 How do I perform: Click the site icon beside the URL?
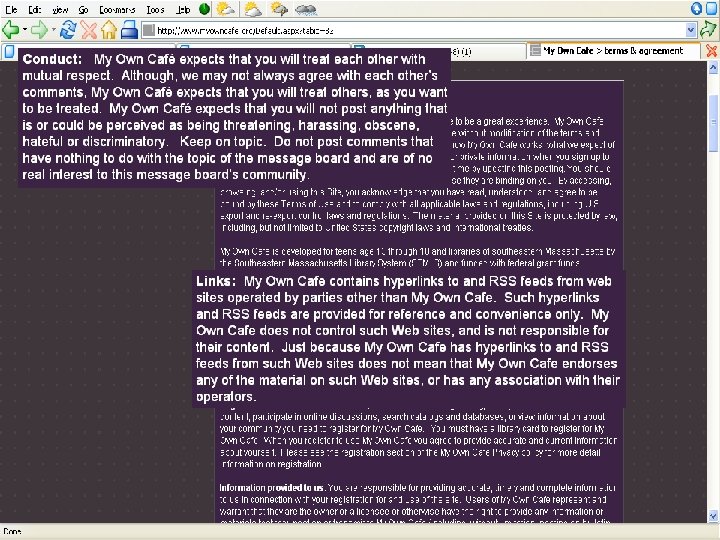tap(148, 30)
